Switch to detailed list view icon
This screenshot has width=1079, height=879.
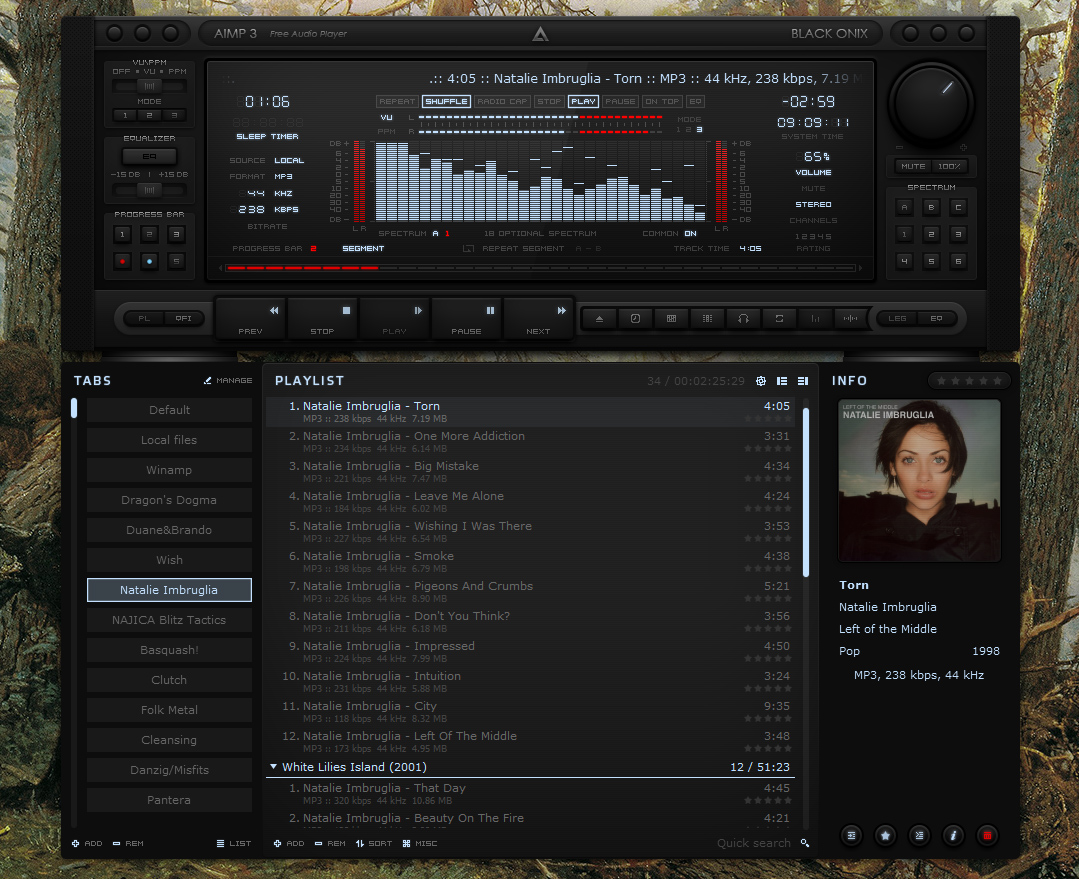(782, 381)
